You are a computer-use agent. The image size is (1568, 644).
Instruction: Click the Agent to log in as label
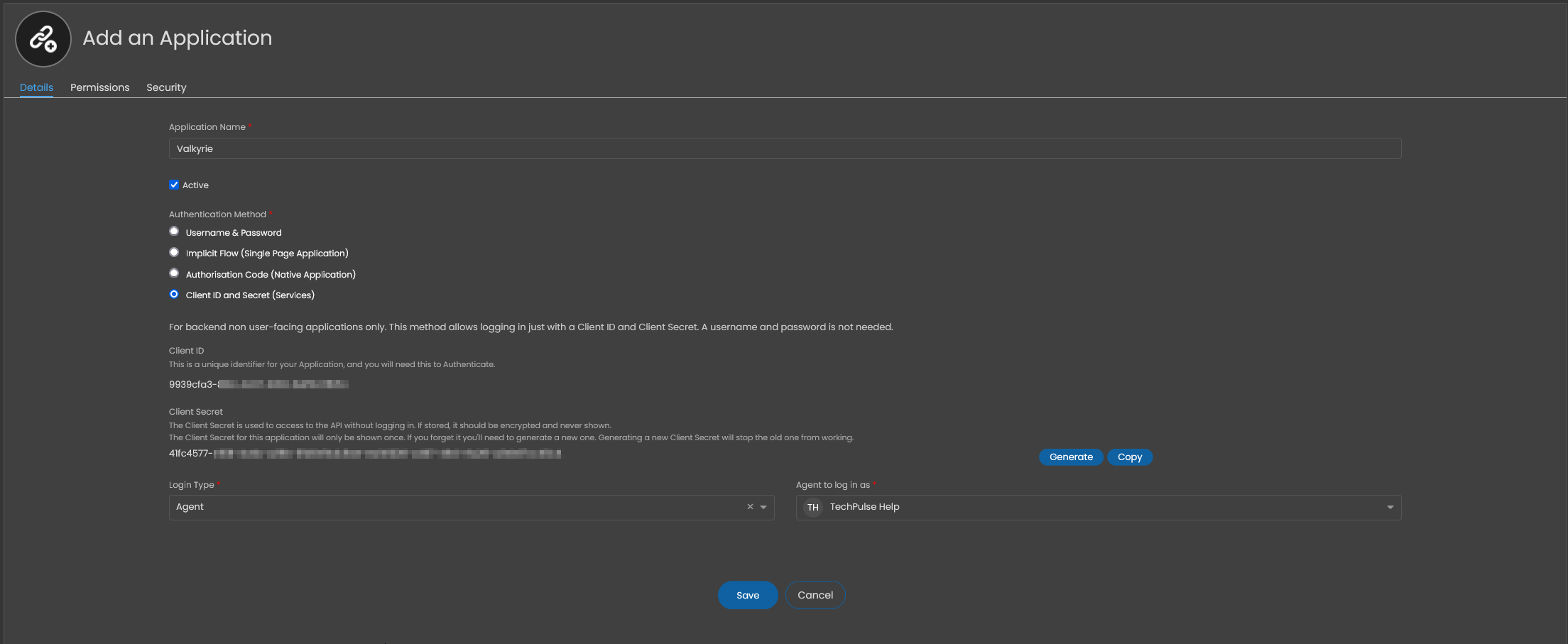tap(833, 485)
